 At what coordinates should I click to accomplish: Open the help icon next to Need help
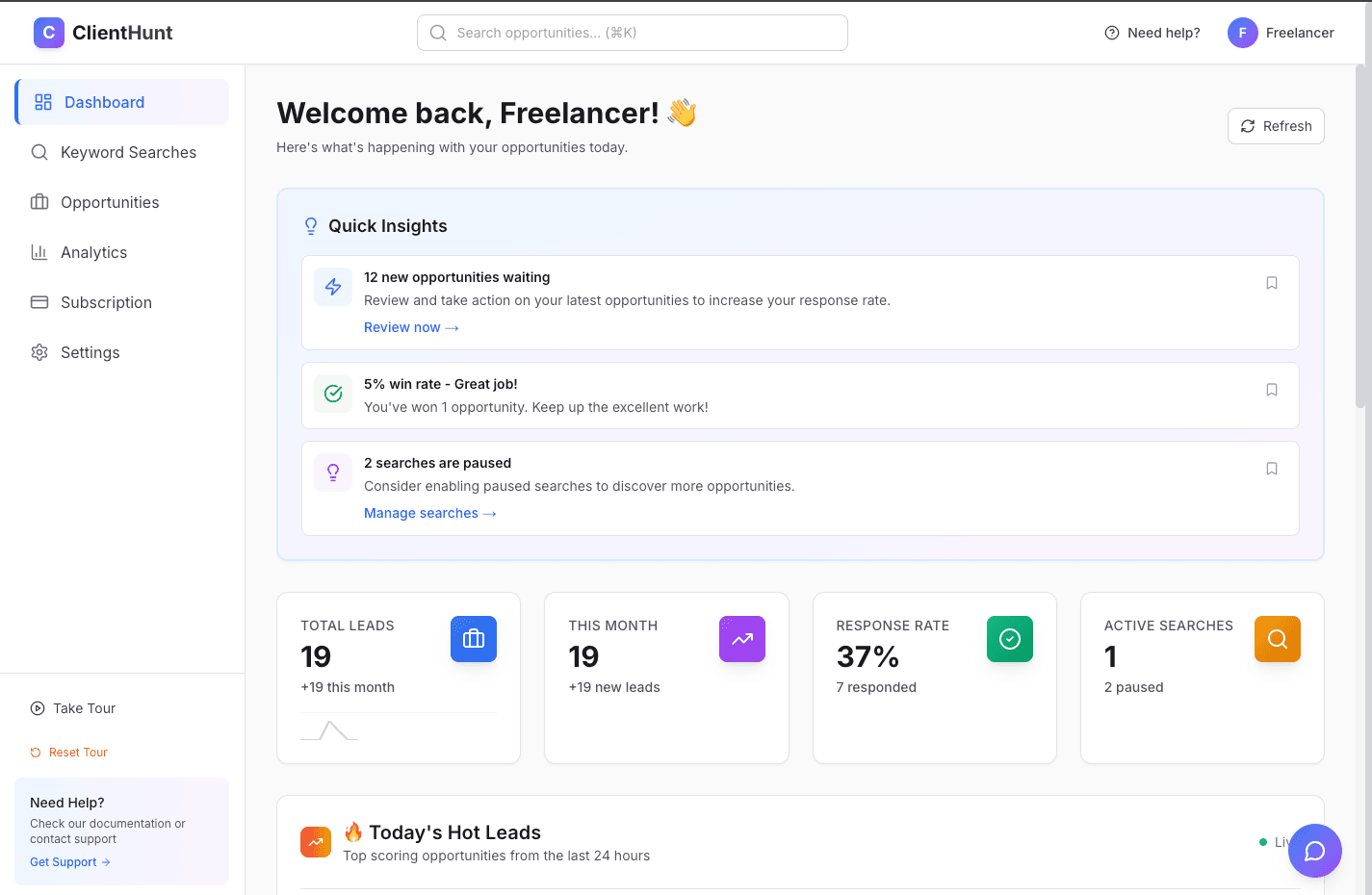pyautogui.click(x=1111, y=32)
